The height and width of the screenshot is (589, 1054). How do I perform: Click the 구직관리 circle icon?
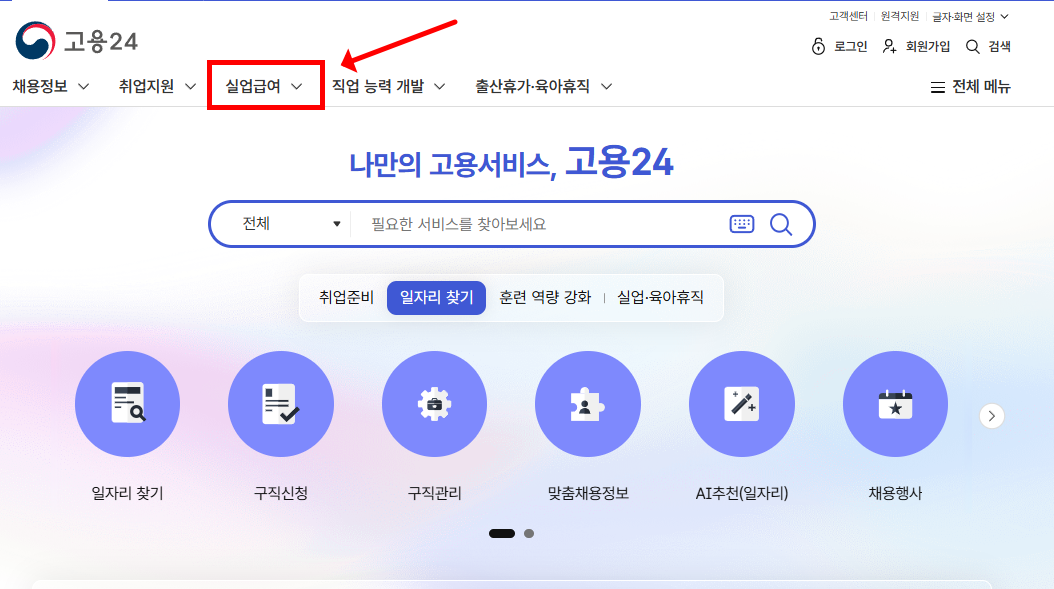pos(434,403)
